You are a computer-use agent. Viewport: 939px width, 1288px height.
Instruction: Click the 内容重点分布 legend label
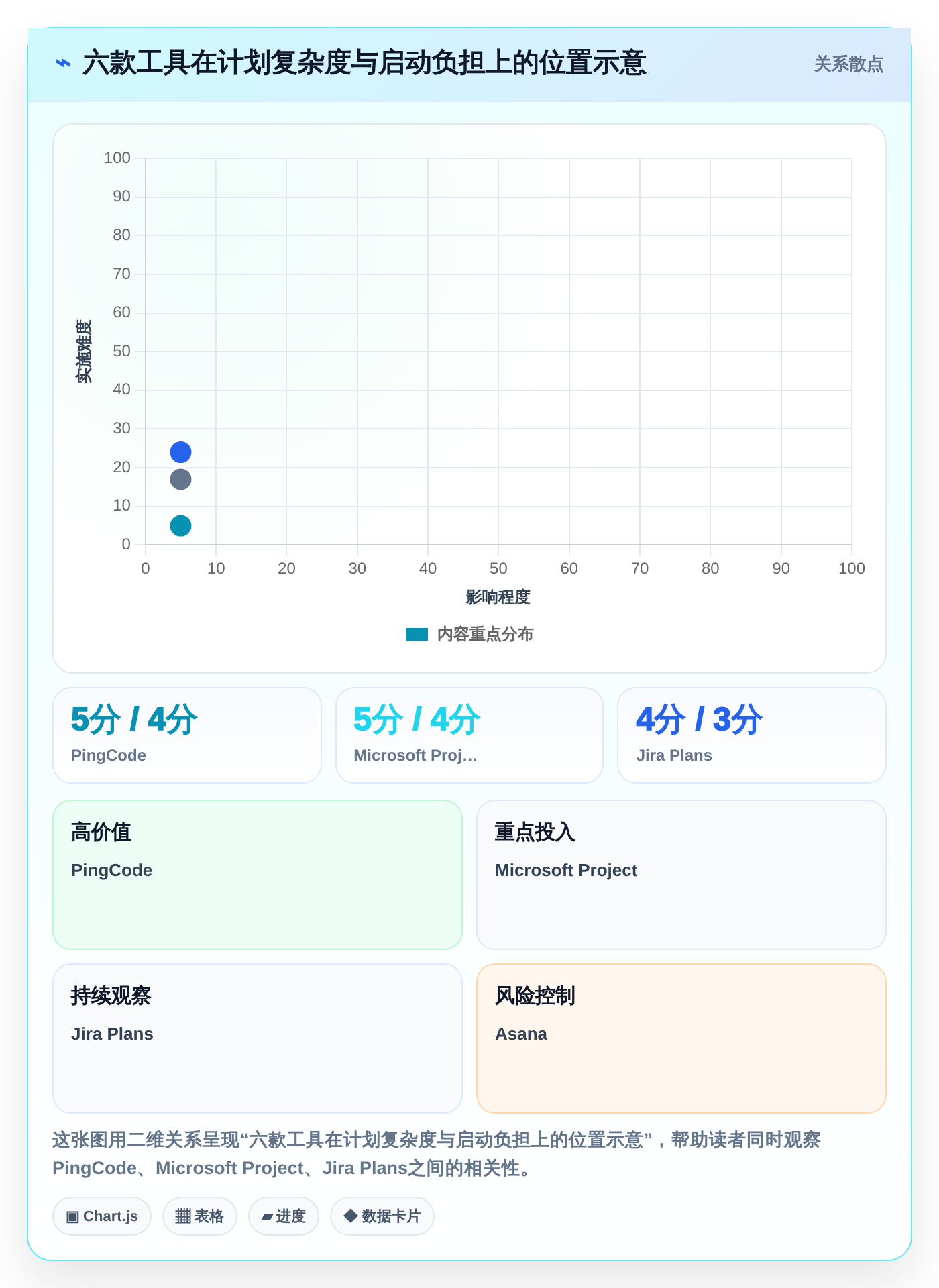(485, 635)
